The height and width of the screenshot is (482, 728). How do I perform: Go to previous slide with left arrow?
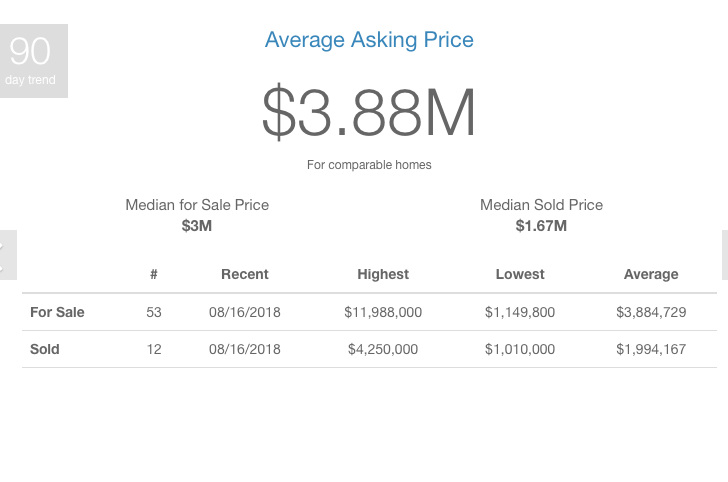8,255
